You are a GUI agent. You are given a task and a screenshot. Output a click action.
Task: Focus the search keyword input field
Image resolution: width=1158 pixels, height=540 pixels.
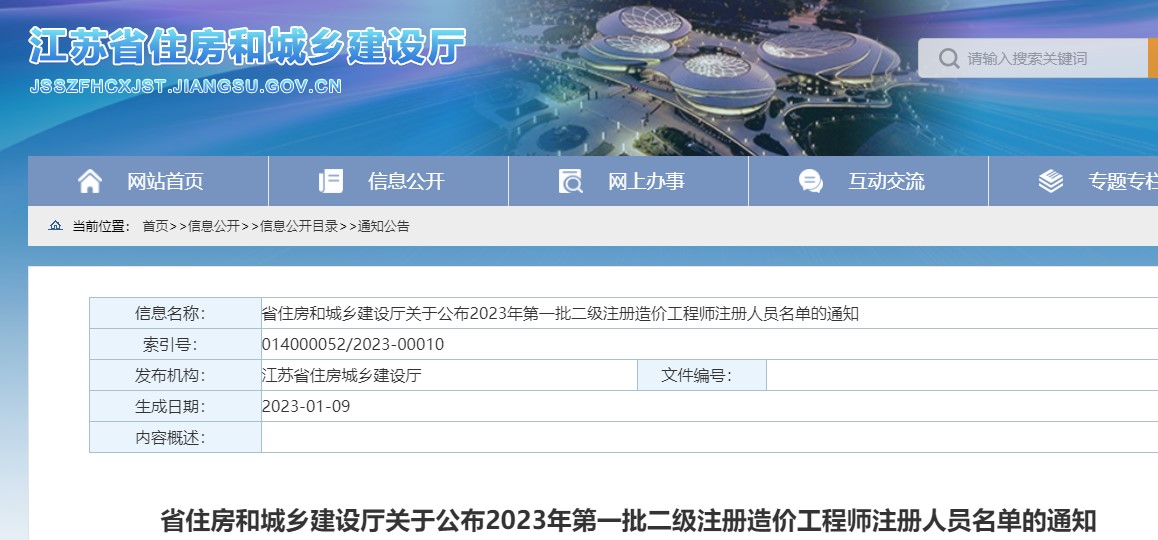tap(1050, 59)
